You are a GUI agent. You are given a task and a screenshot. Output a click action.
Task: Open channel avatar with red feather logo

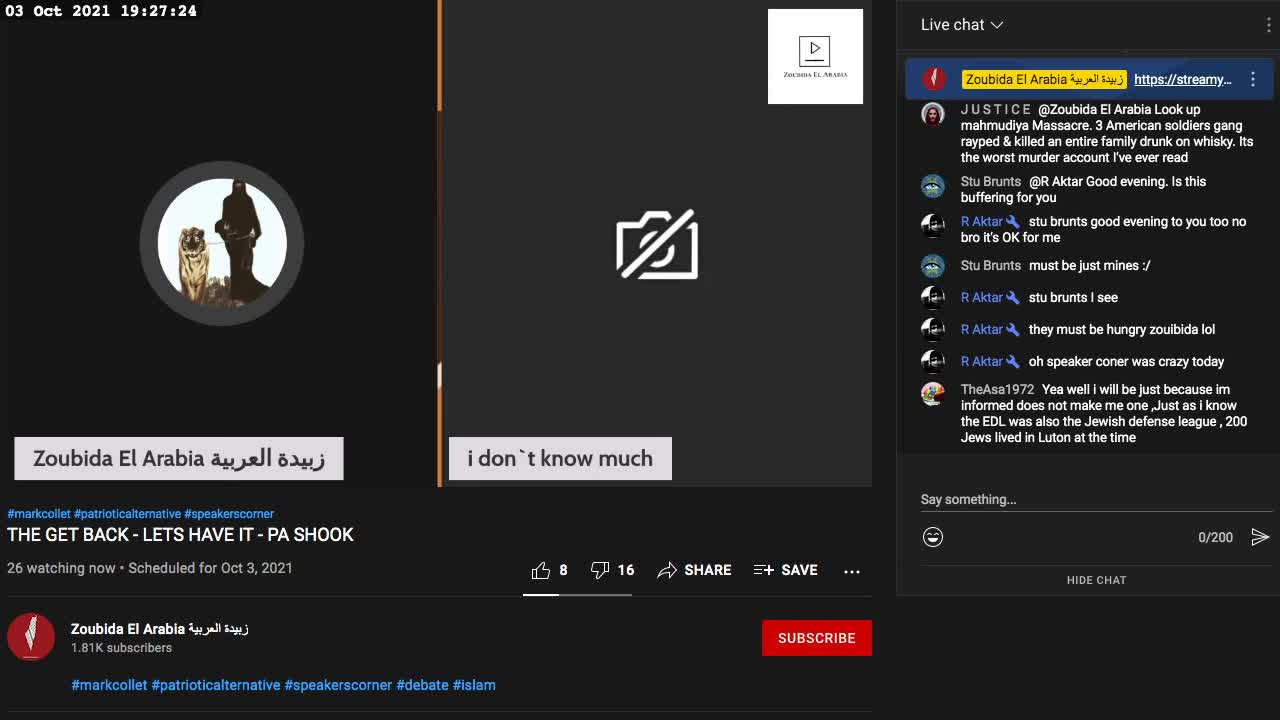coord(31,637)
